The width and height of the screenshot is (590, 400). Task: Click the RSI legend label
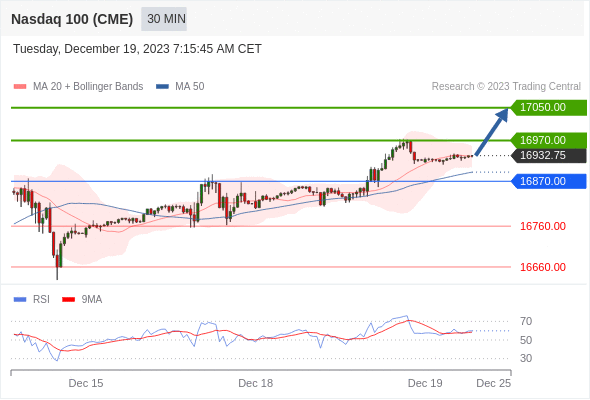pos(41,300)
